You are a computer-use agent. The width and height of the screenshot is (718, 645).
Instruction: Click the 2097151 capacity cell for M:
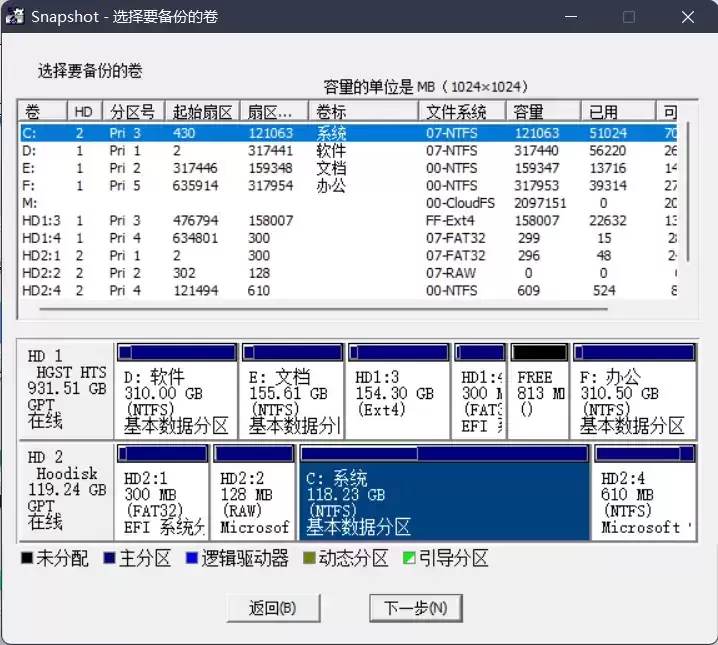point(540,203)
